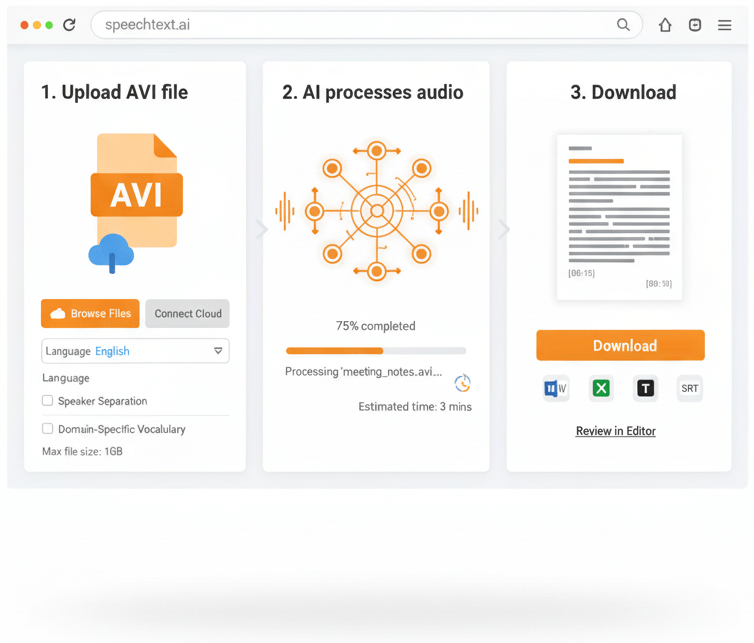Click the '3. Download' heading
This screenshot has width=754, height=643.
point(623,92)
